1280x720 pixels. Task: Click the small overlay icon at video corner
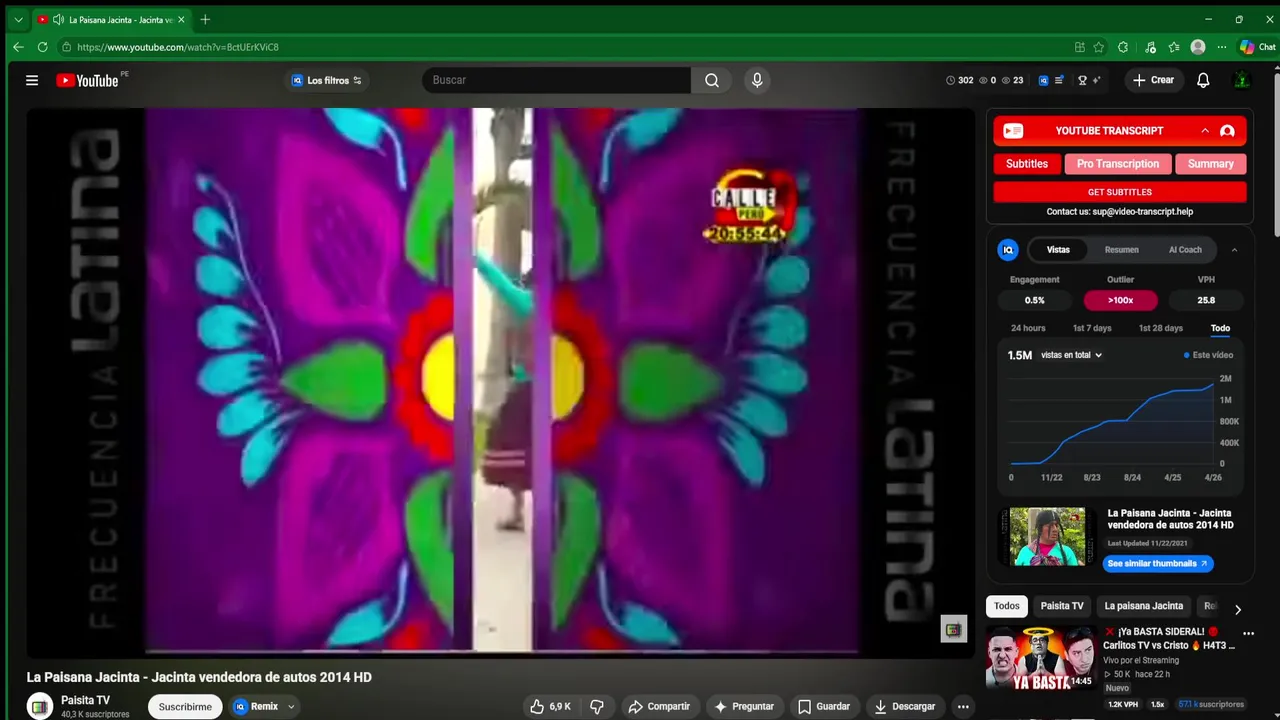point(953,629)
